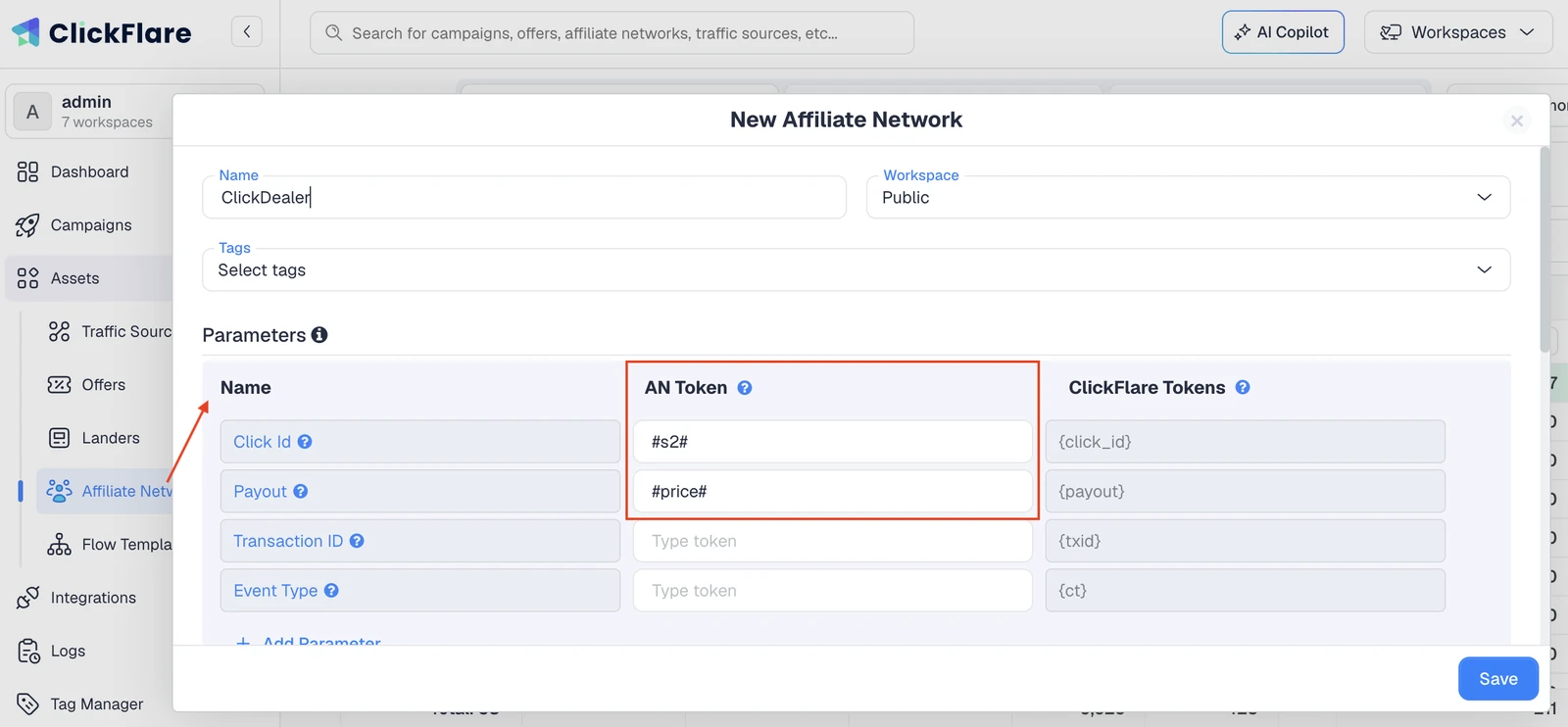Click the ClickFlare Tokens help icon
The image size is (1568, 727).
tap(1243, 388)
